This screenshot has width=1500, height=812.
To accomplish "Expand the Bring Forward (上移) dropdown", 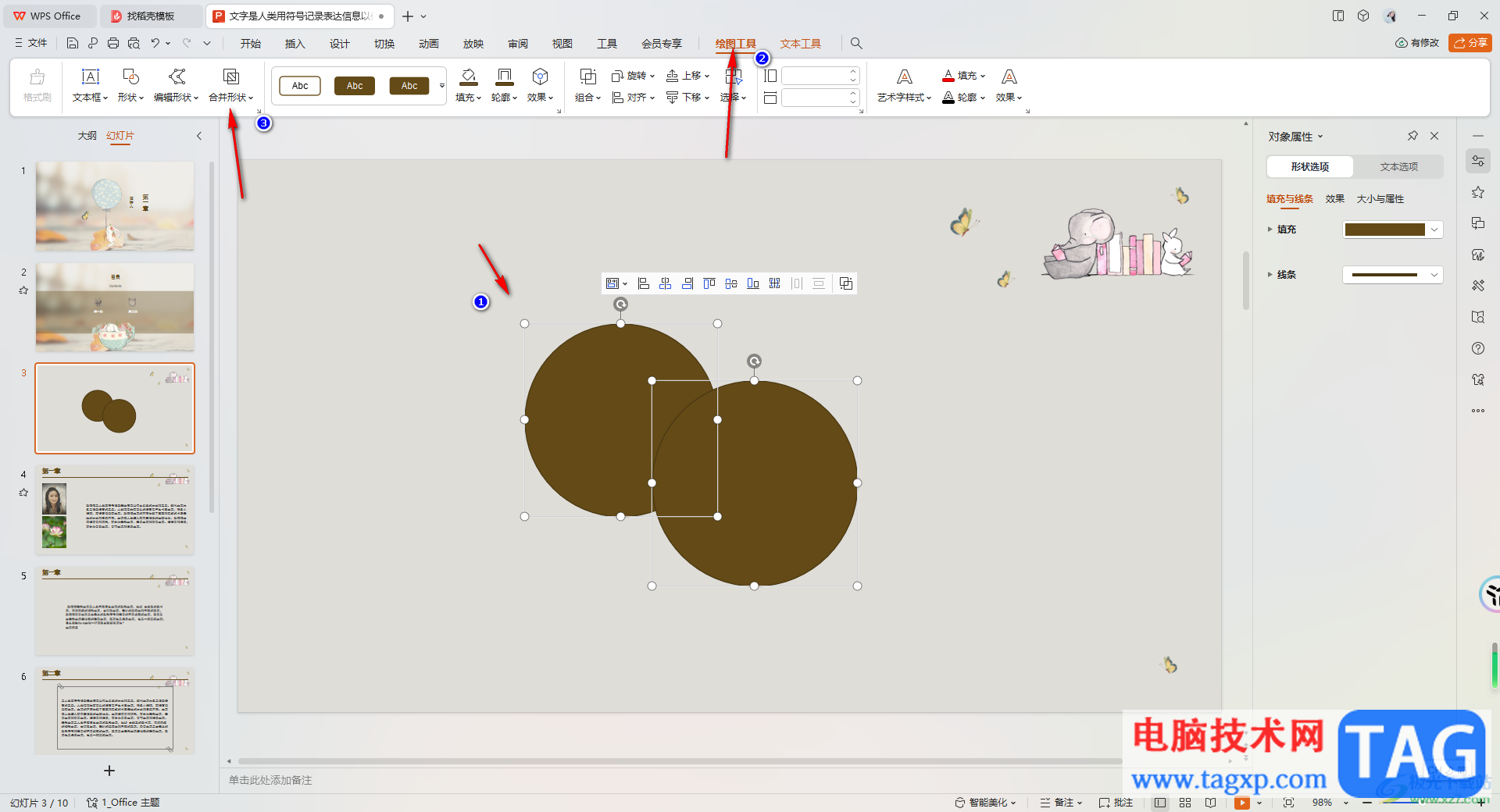I will click(x=706, y=76).
